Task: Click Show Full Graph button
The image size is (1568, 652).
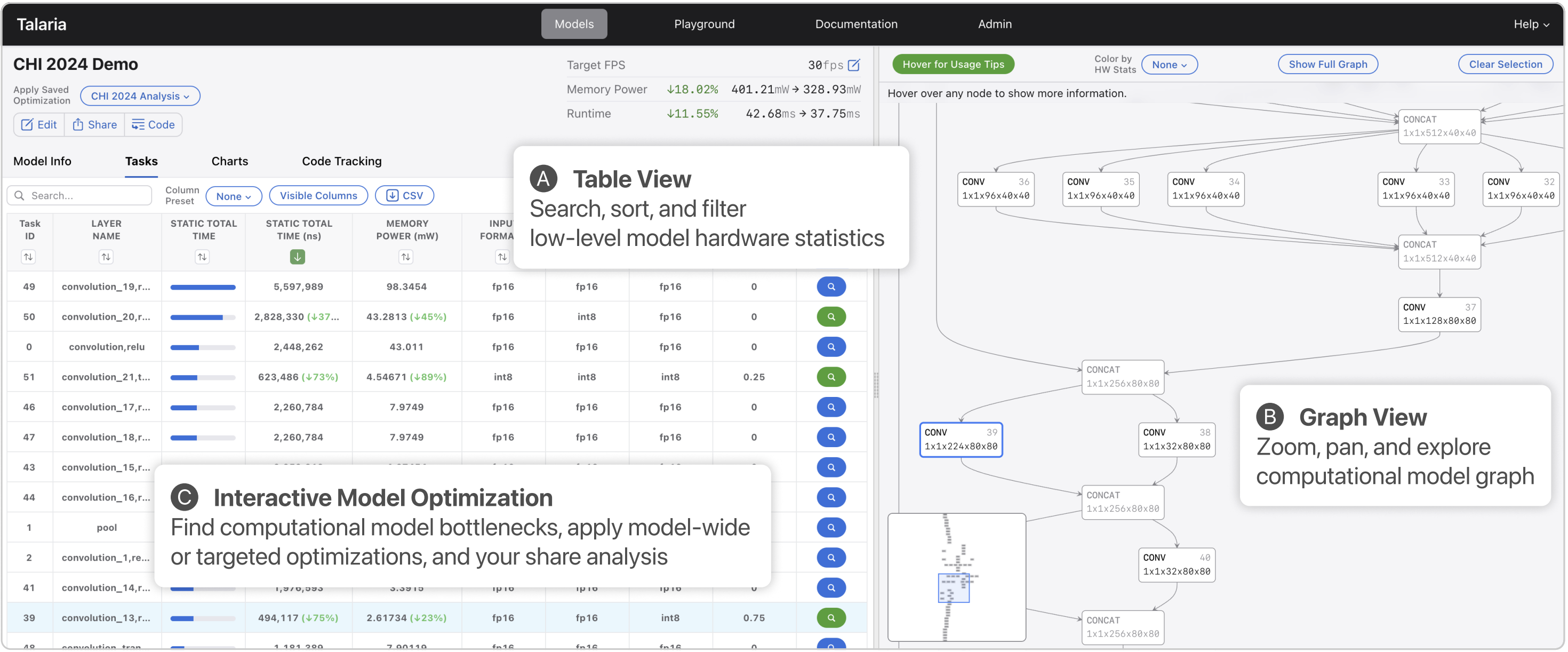Action: (x=1327, y=65)
